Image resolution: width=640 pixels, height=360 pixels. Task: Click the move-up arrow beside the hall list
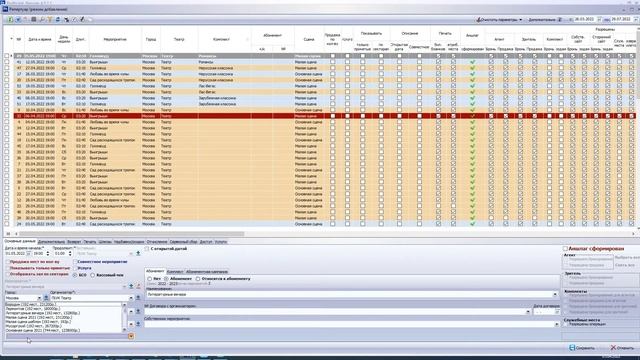131,311
